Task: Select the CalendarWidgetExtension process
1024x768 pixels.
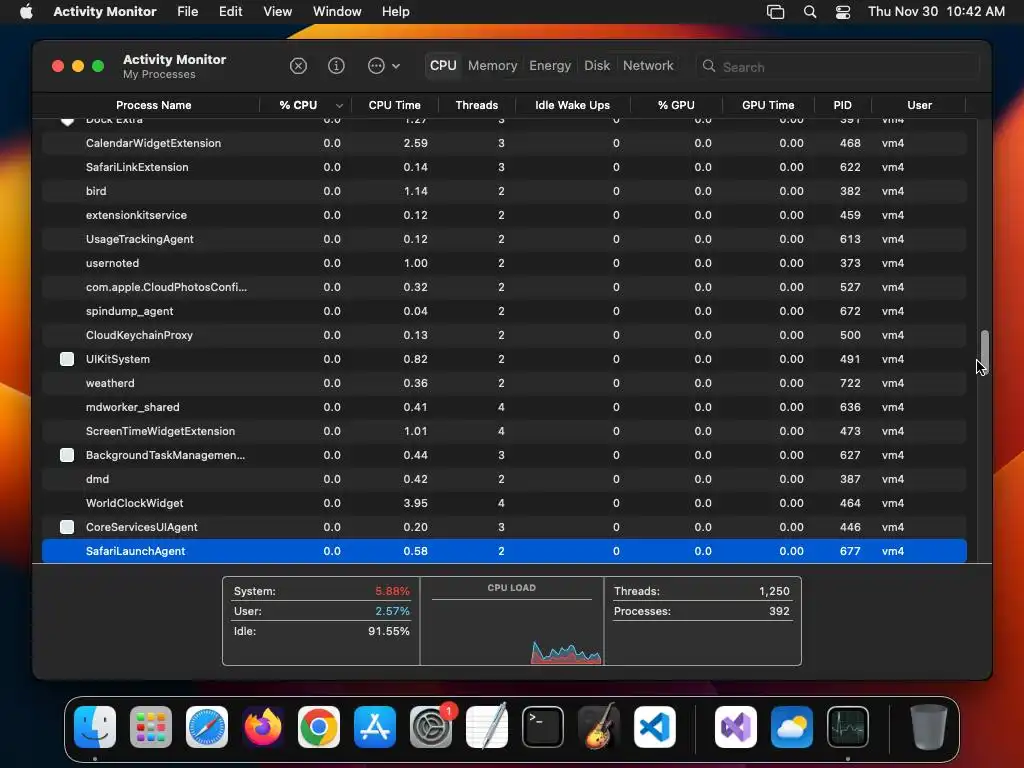Action: [x=504, y=143]
